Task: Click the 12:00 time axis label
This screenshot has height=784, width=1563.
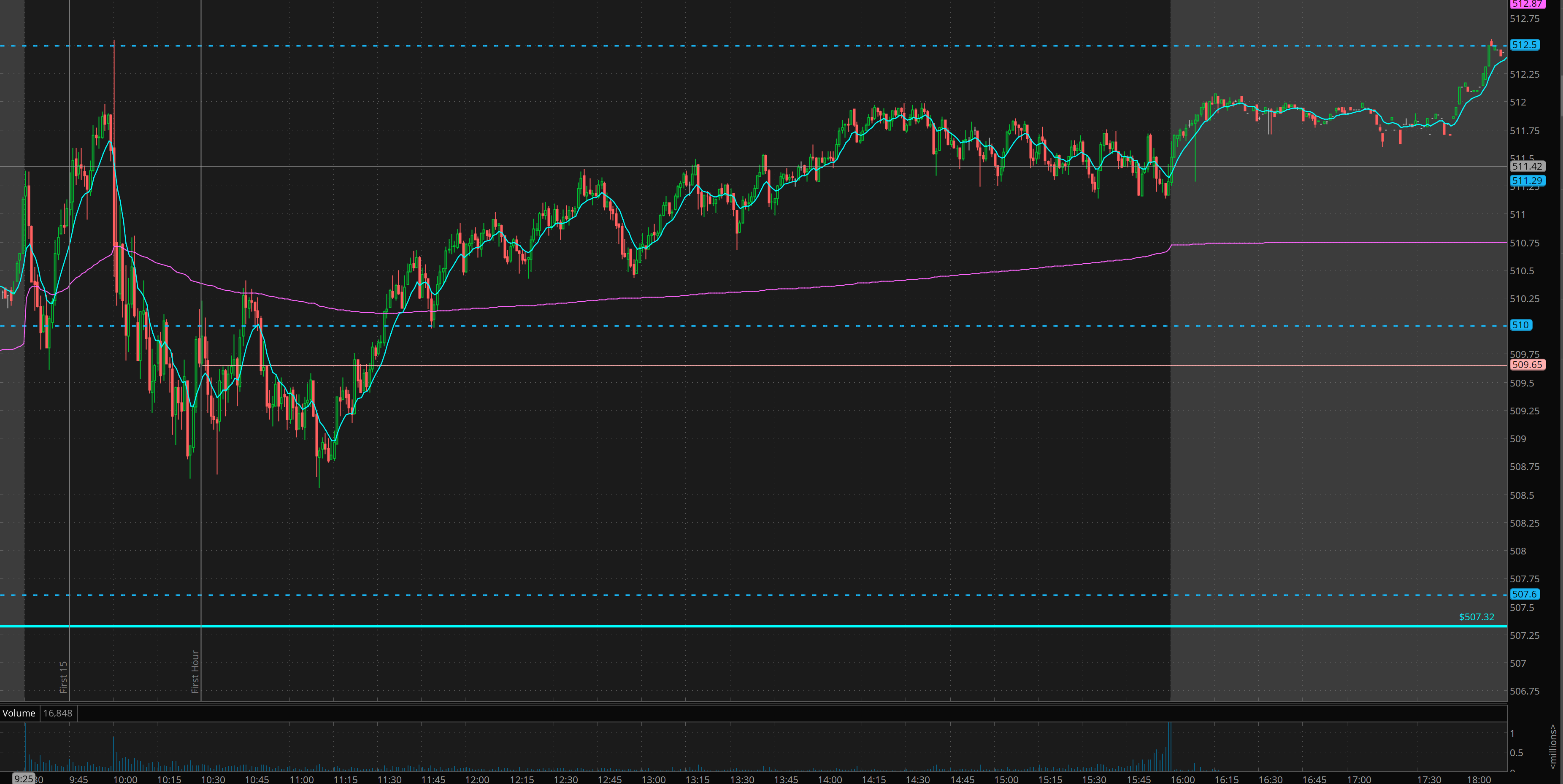Action: pyautogui.click(x=477, y=779)
